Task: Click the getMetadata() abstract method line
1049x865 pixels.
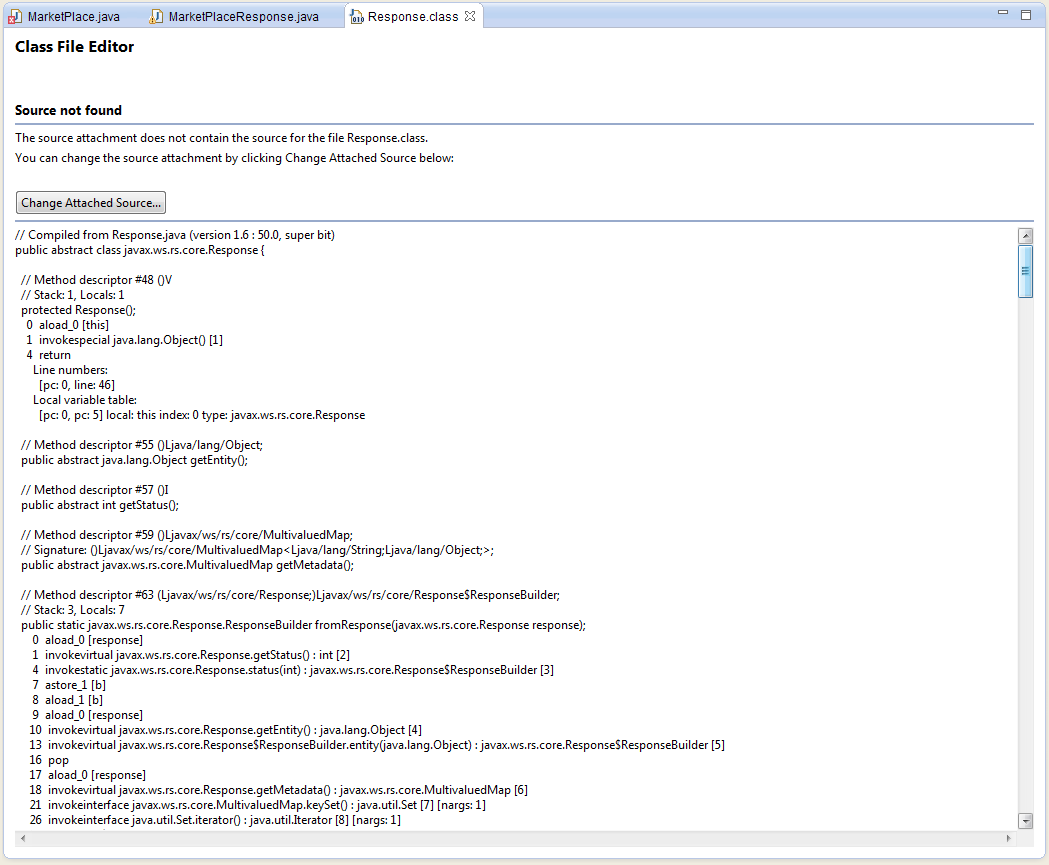Action: point(187,565)
